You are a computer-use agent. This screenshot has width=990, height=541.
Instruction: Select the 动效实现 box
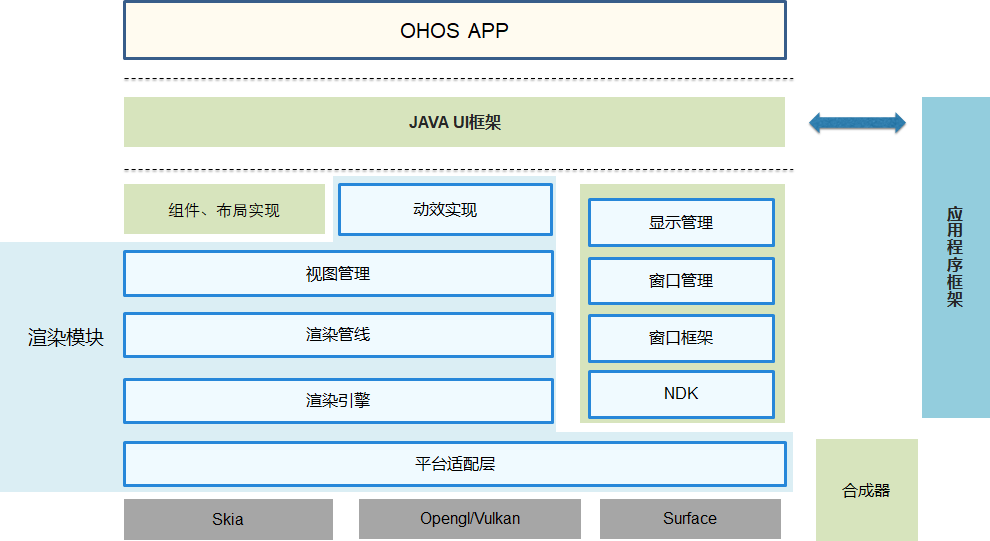click(445, 210)
